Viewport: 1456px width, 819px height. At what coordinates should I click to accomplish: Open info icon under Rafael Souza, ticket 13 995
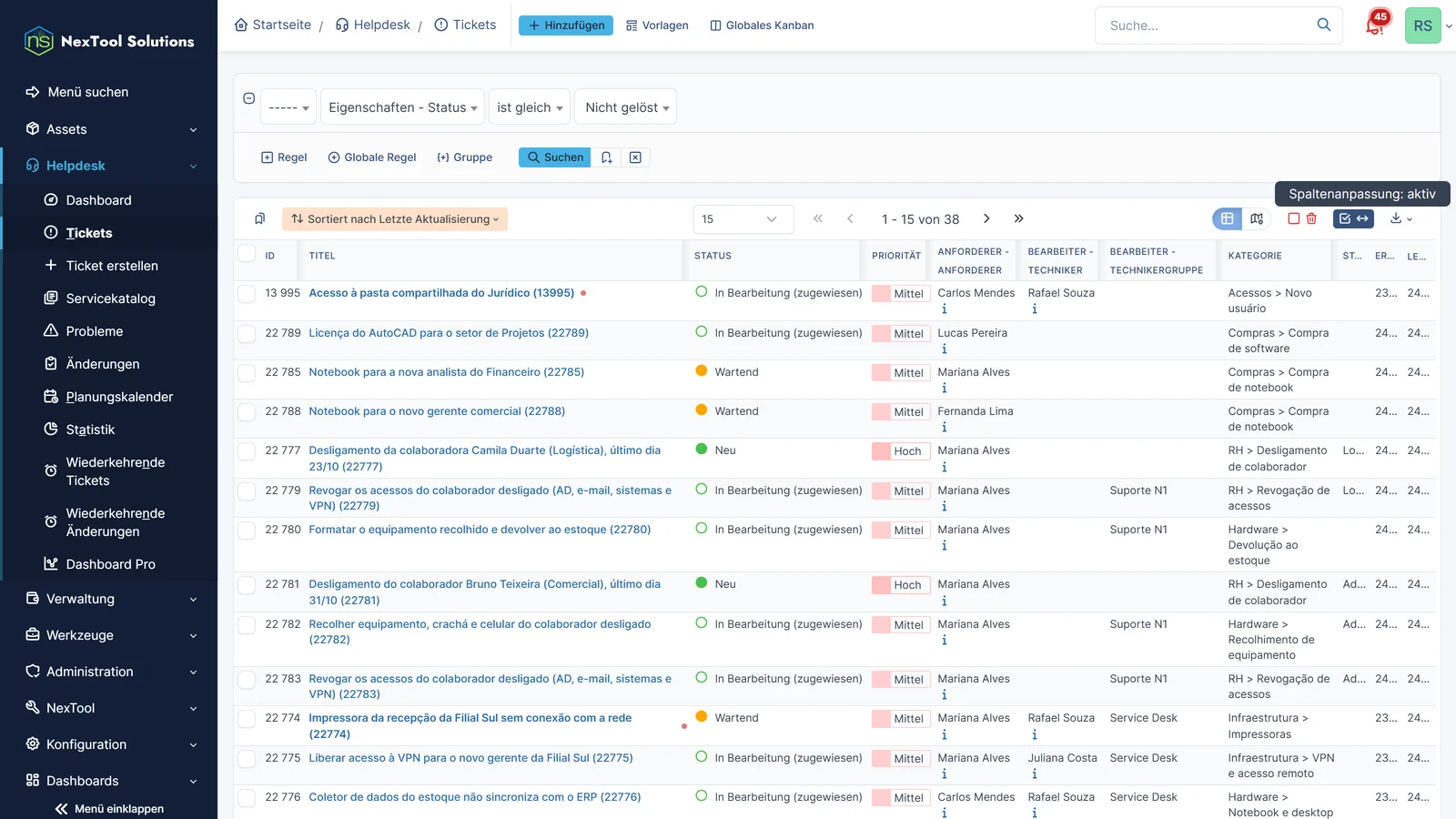(1034, 309)
